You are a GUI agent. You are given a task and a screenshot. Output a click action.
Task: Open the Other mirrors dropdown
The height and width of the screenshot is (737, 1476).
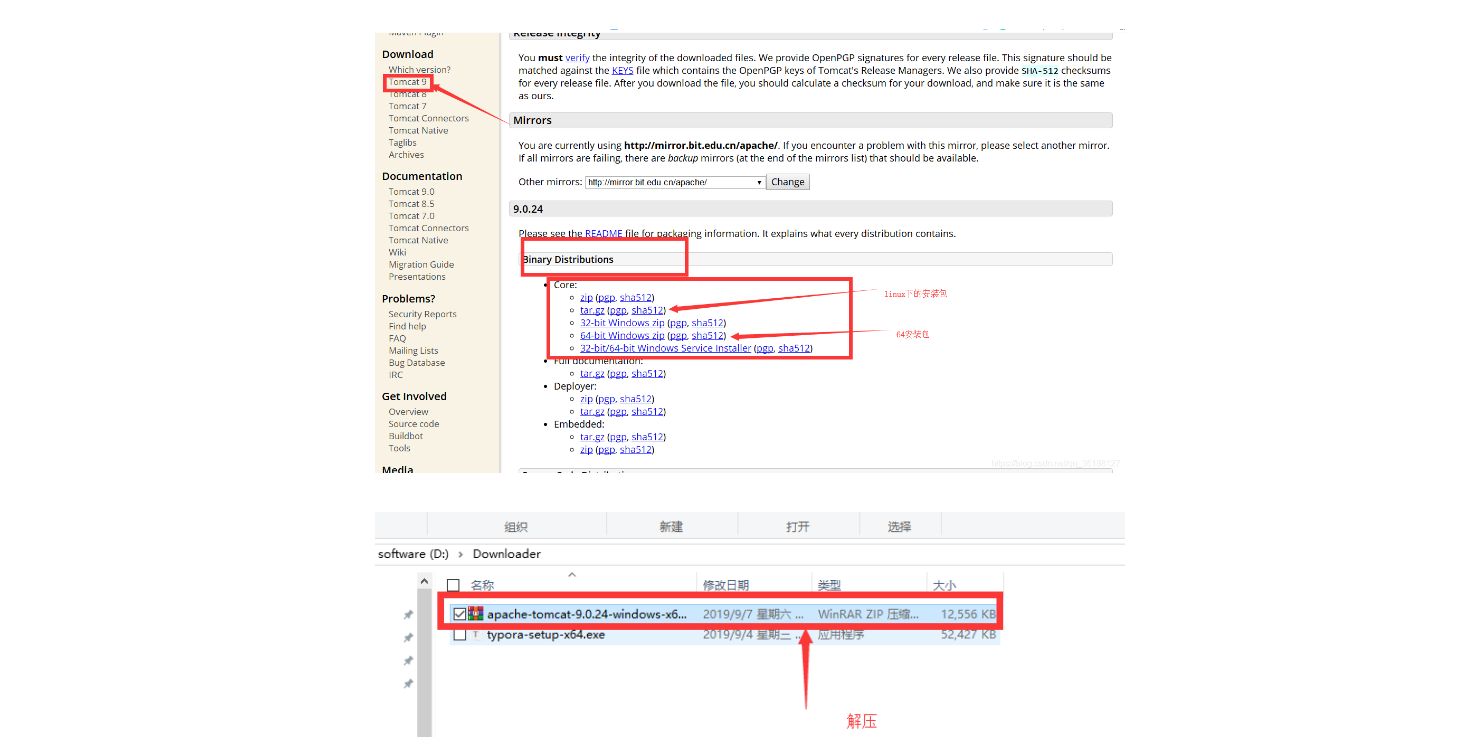point(758,182)
